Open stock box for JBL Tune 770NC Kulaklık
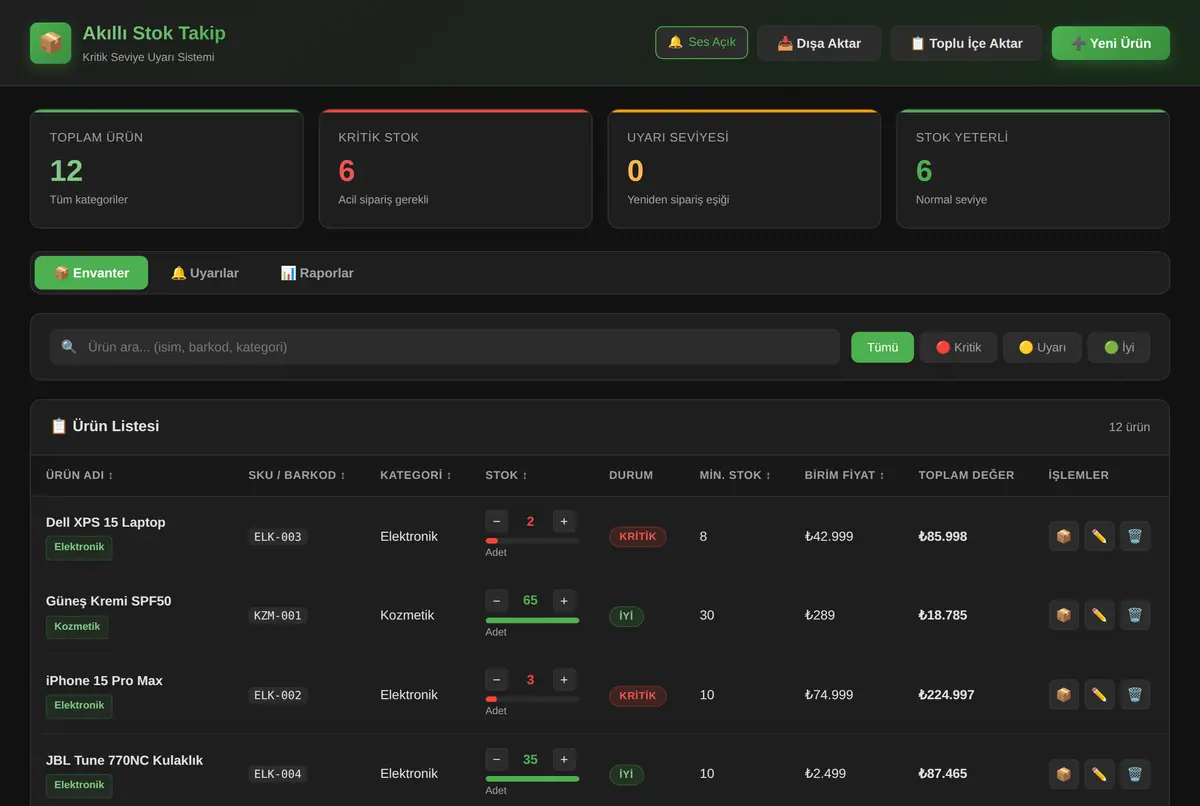Viewport: 1200px width, 806px height. coord(1064,774)
